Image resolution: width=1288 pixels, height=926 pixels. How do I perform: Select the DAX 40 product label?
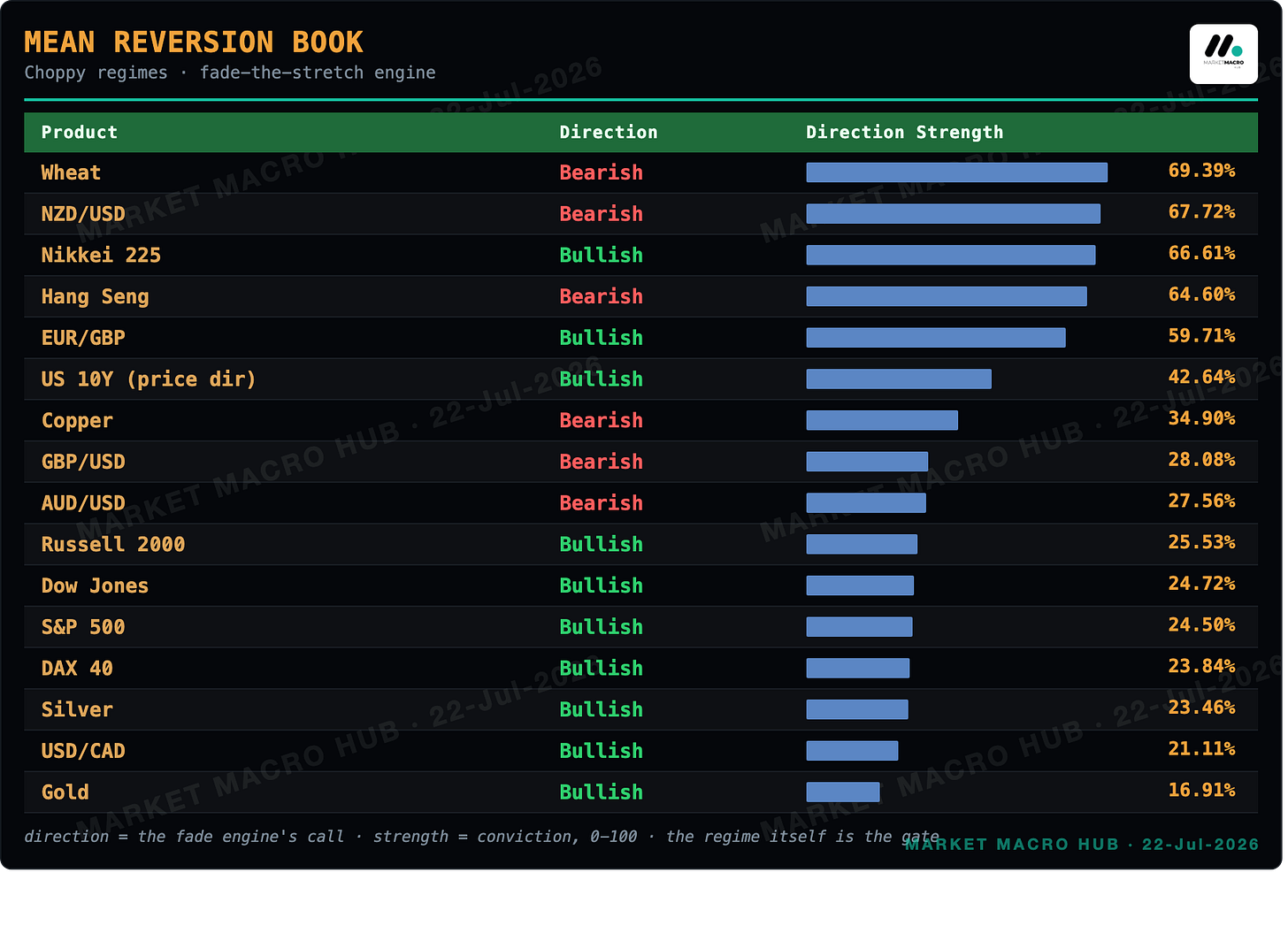(77, 669)
